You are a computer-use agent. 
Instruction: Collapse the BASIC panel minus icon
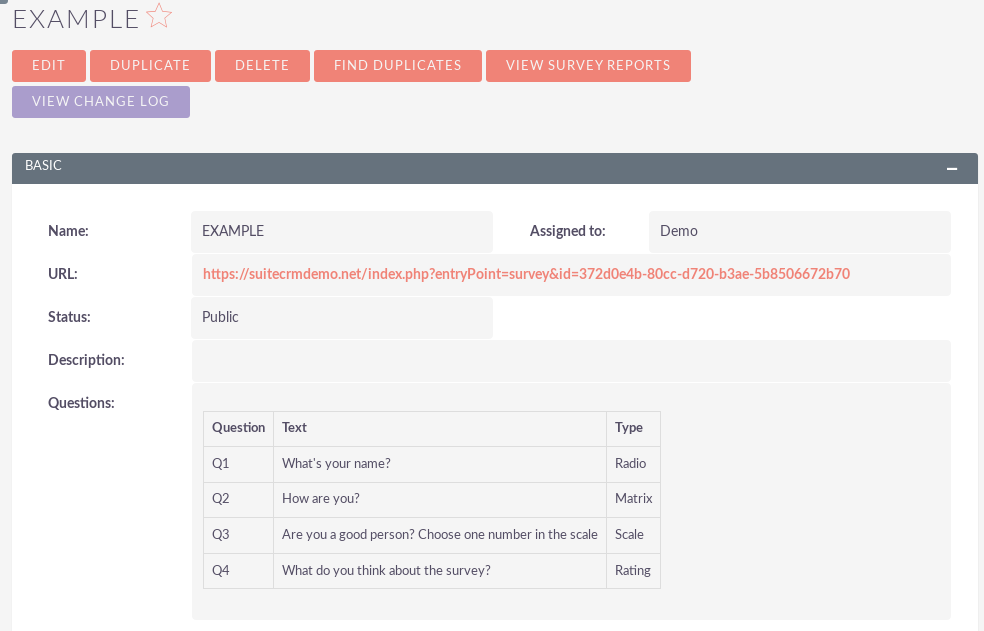pyautogui.click(x=952, y=168)
